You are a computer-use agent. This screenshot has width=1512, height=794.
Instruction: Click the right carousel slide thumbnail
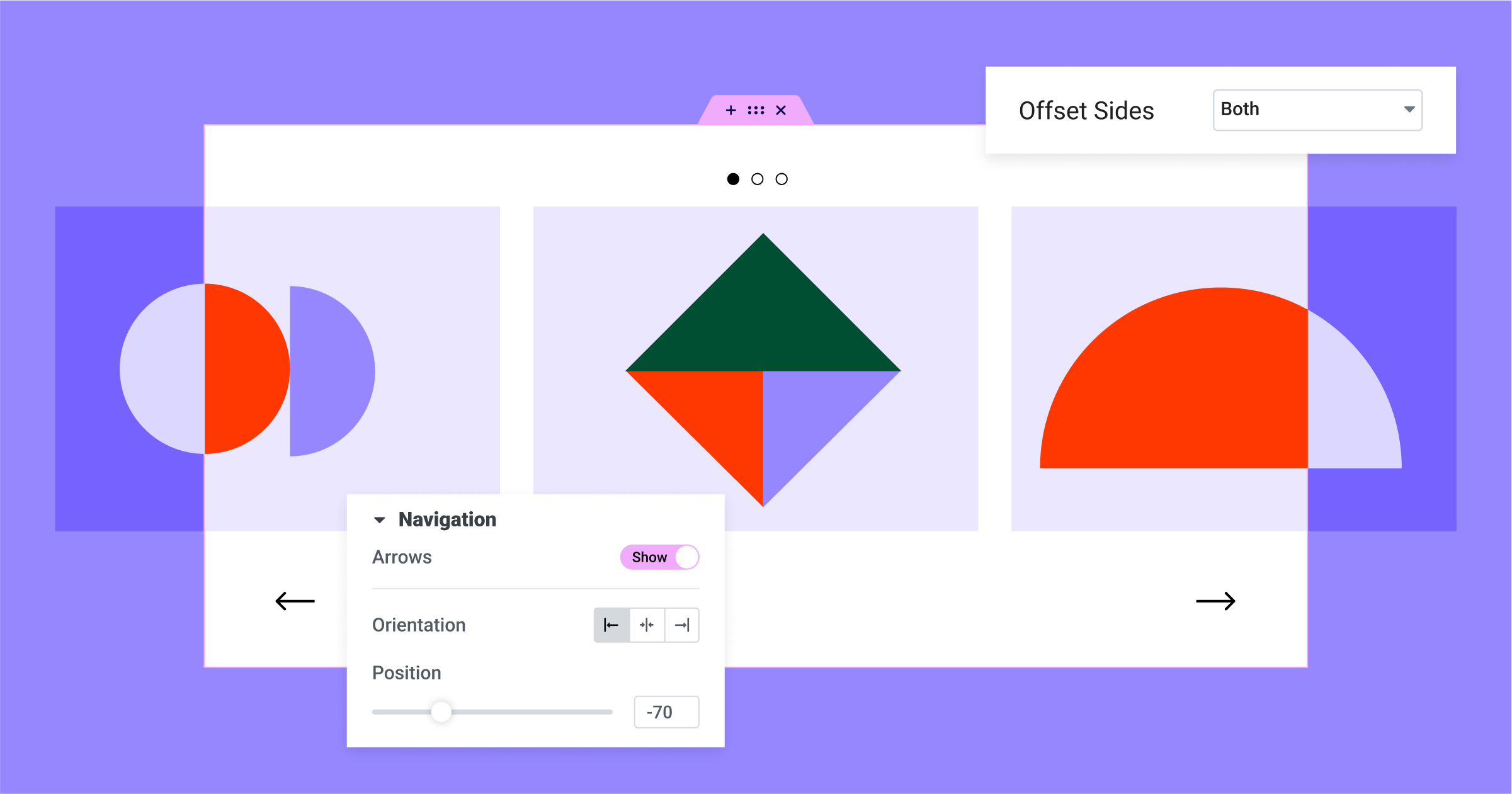coord(782,177)
